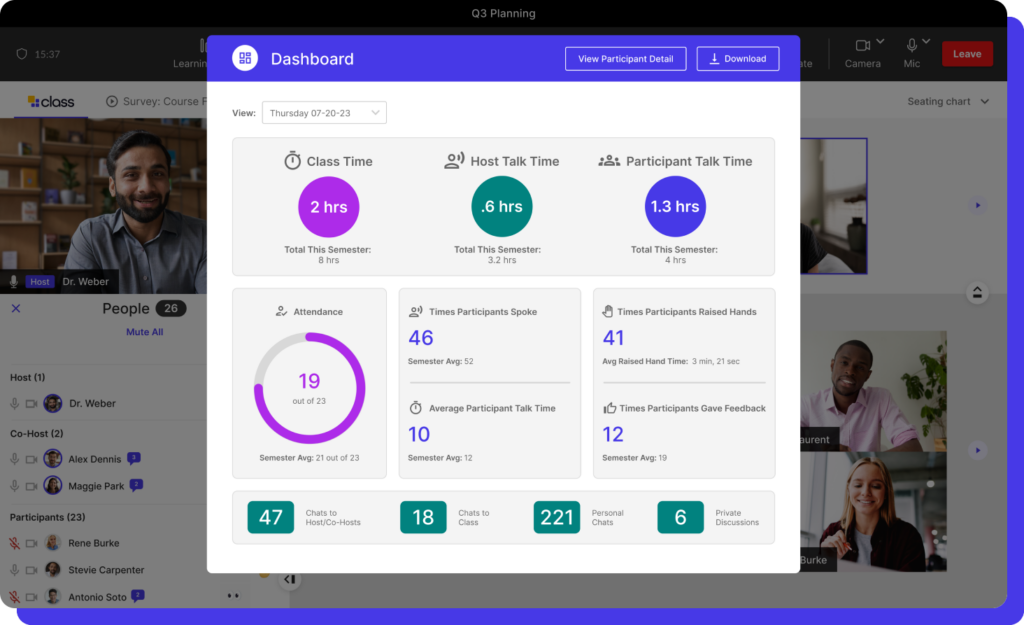Click the thumbs-up feedback icon
This screenshot has width=1024, height=625.
coord(609,408)
